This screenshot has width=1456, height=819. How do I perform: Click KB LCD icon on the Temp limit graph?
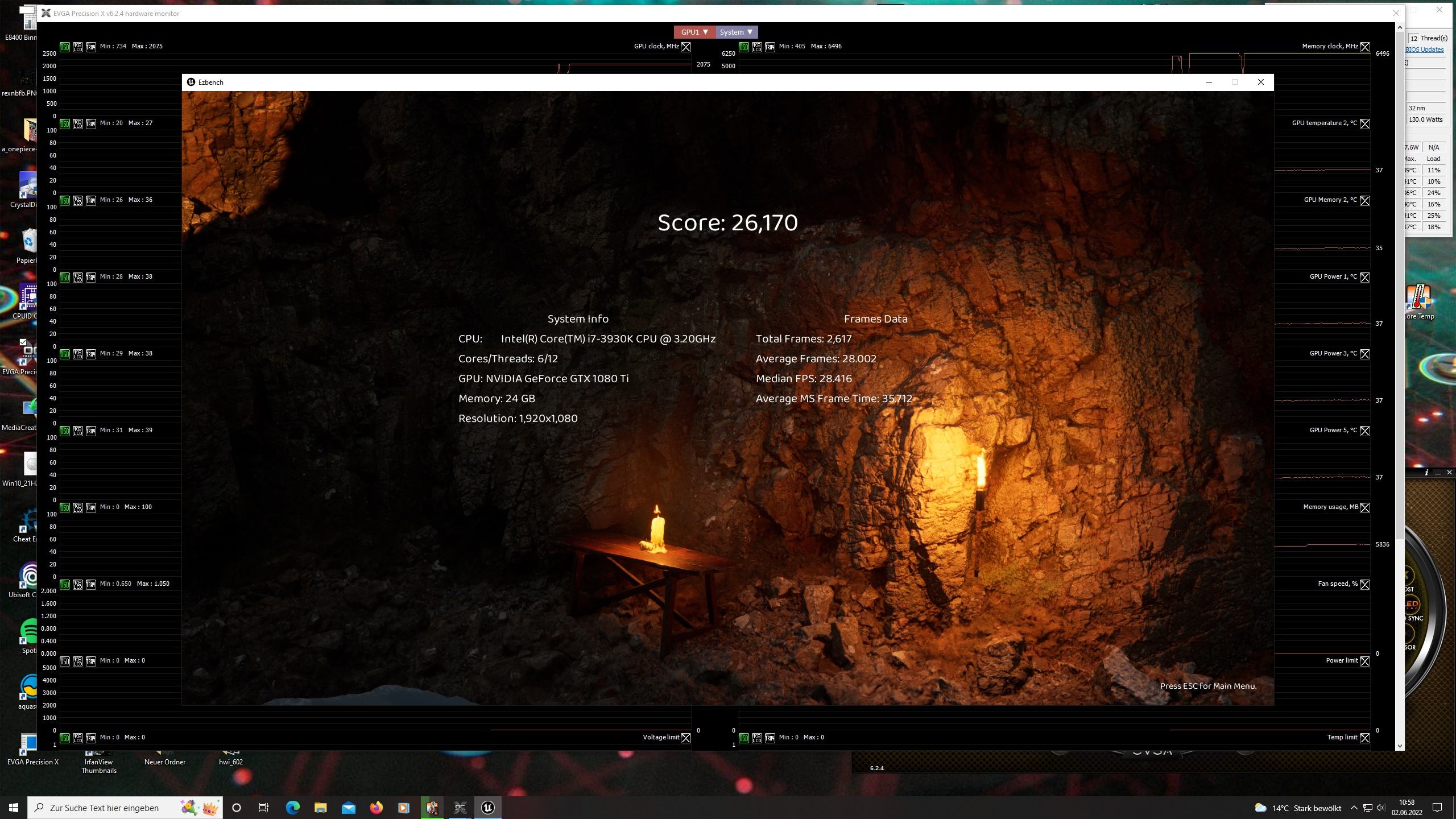757,738
